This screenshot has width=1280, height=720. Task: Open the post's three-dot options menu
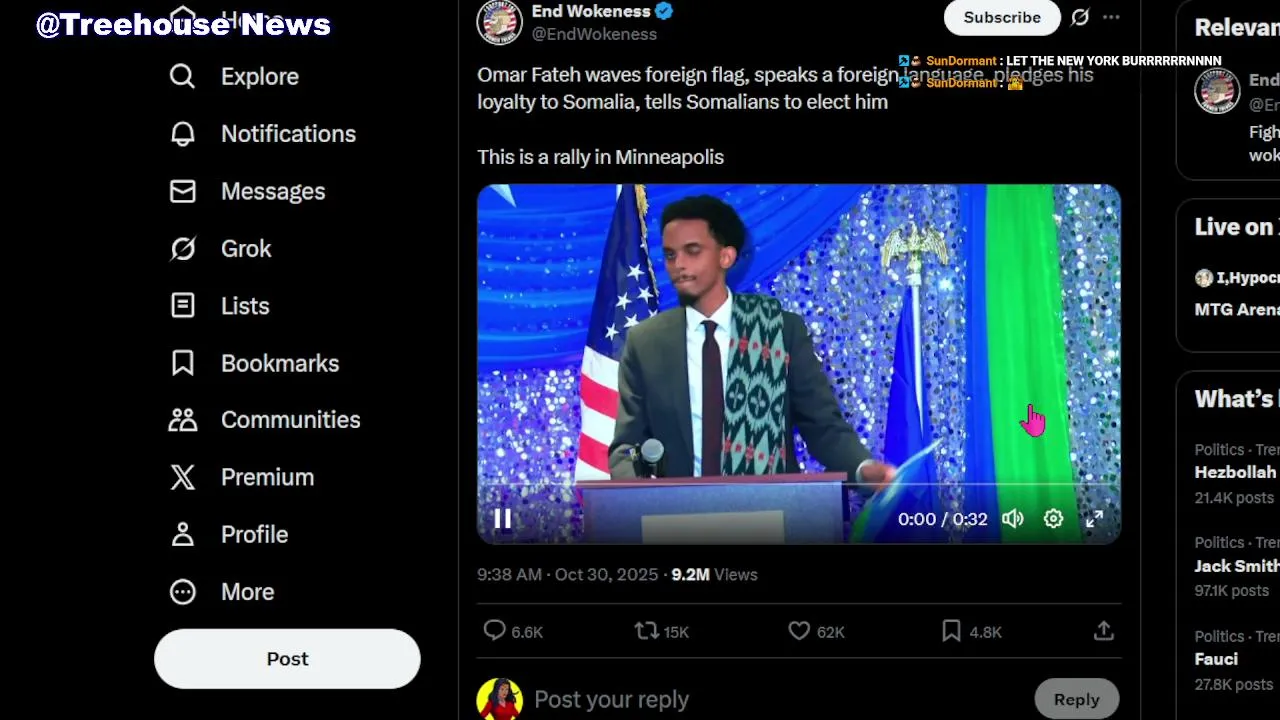(x=1111, y=17)
